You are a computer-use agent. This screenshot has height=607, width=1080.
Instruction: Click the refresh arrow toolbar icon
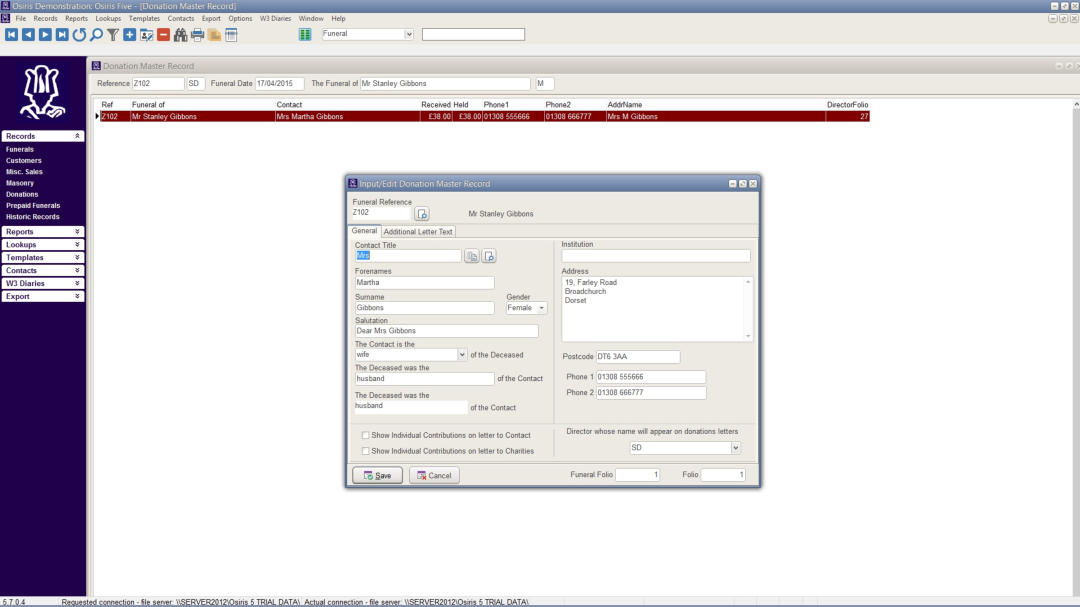pyautogui.click(x=79, y=35)
